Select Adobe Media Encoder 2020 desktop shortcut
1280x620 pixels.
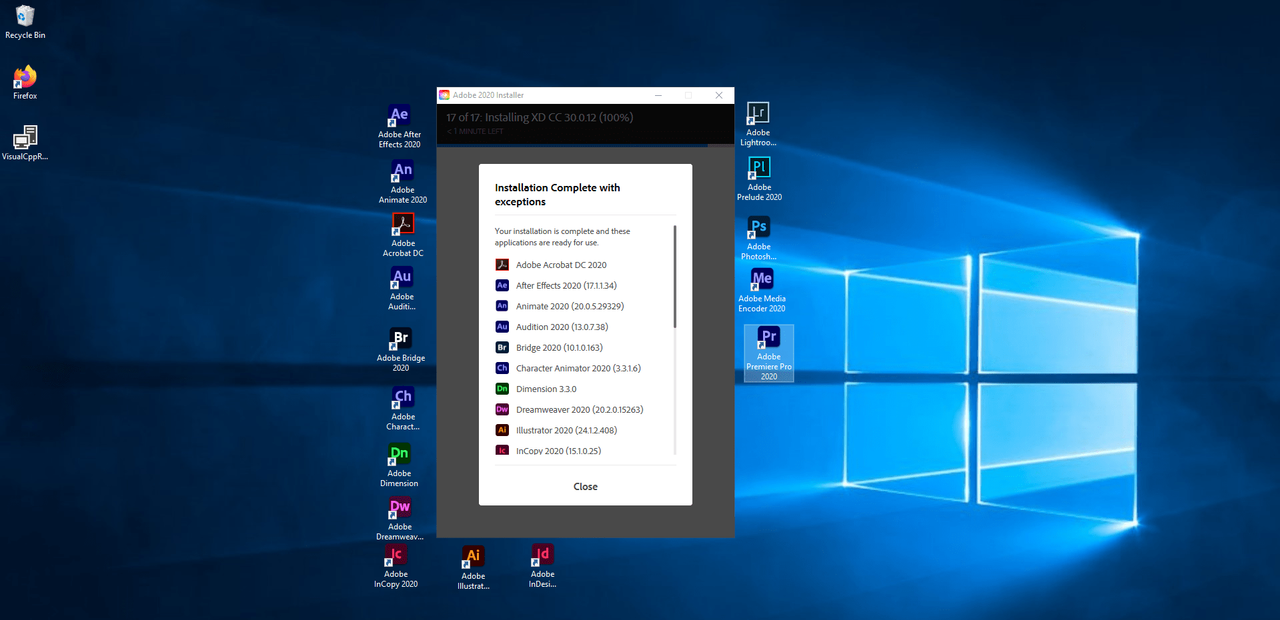pyautogui.click(x=762, y=291)
